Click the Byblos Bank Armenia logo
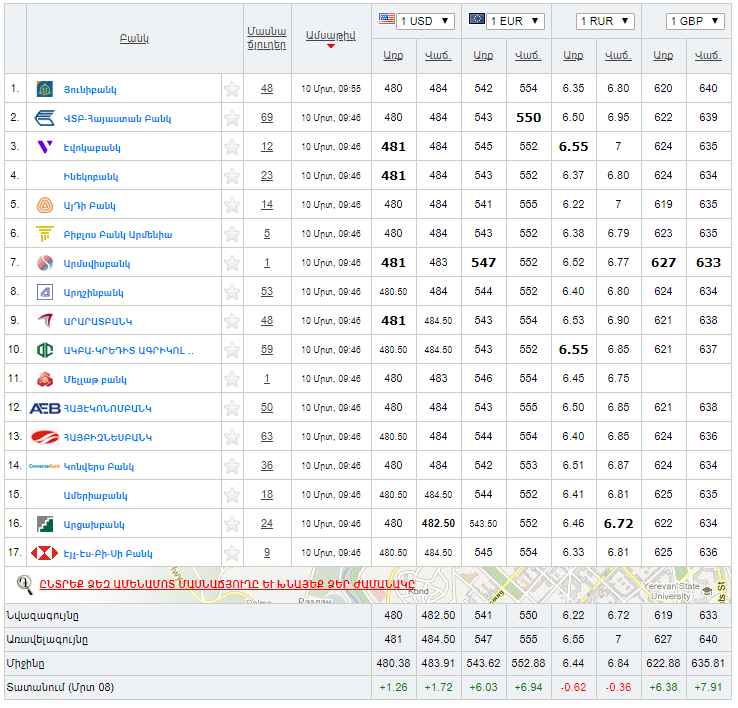 pos(44,234)
